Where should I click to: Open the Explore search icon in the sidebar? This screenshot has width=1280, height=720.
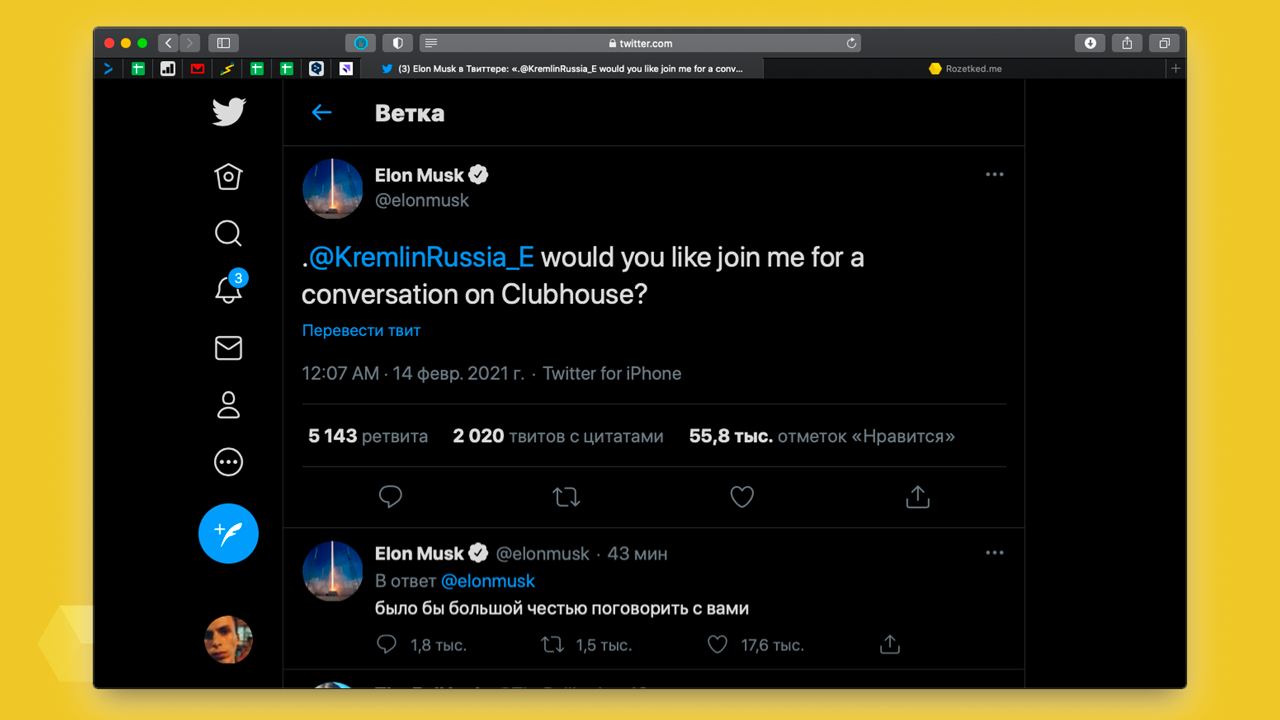click(228, 233)
